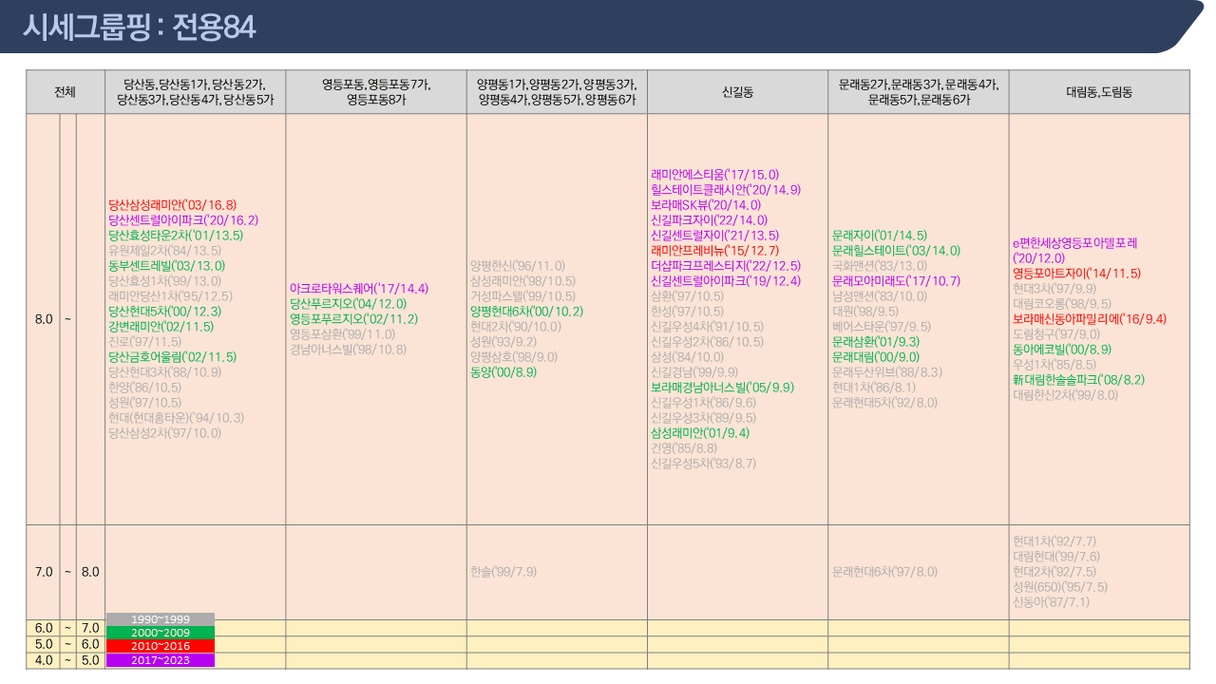
Task: Select 영등포아트자이('14/11.5) entry
Action: tap(1076, 273)
